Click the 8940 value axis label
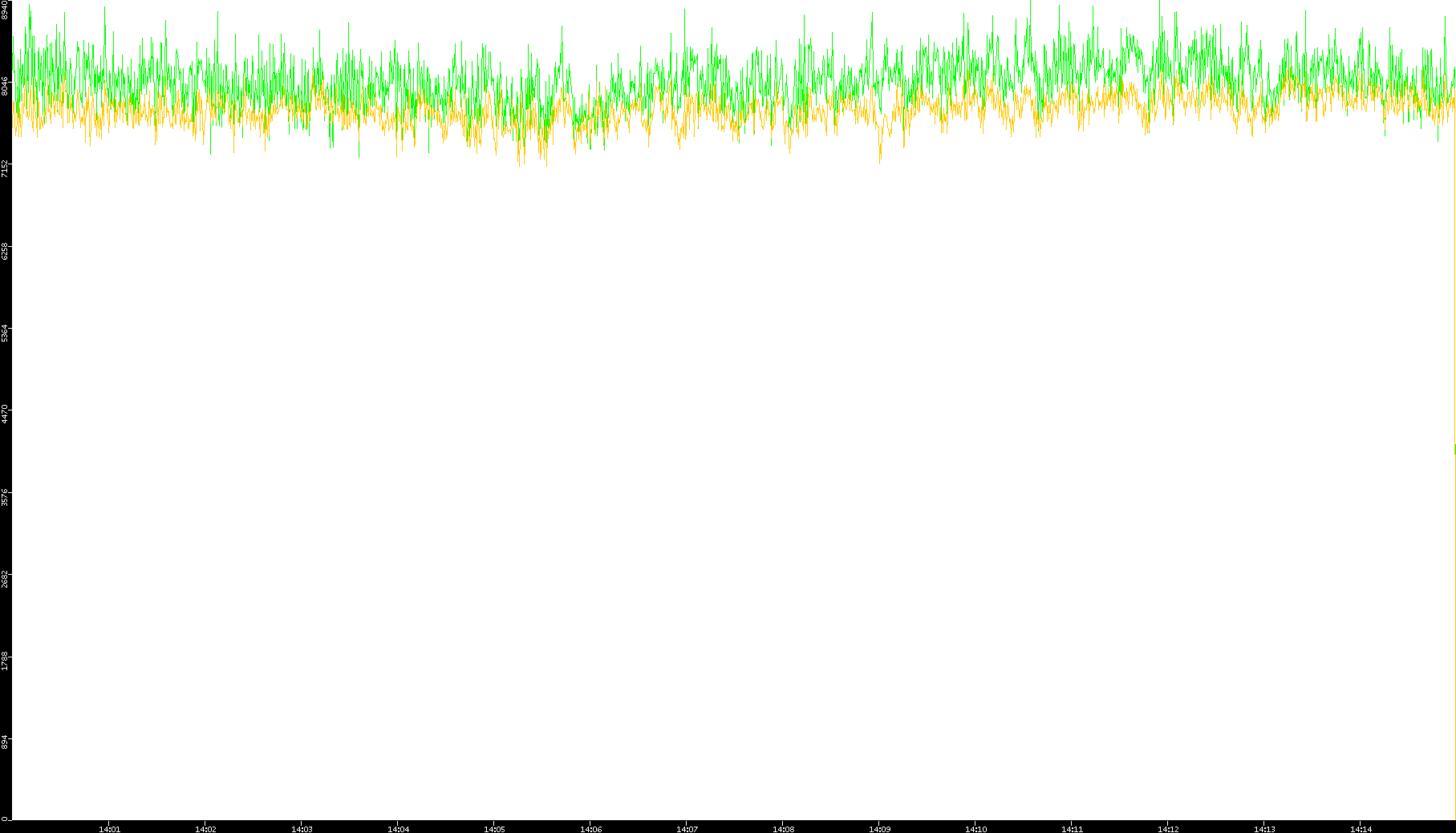The height and width of the screenshot is (833, 1456). (x=5, y=10)
